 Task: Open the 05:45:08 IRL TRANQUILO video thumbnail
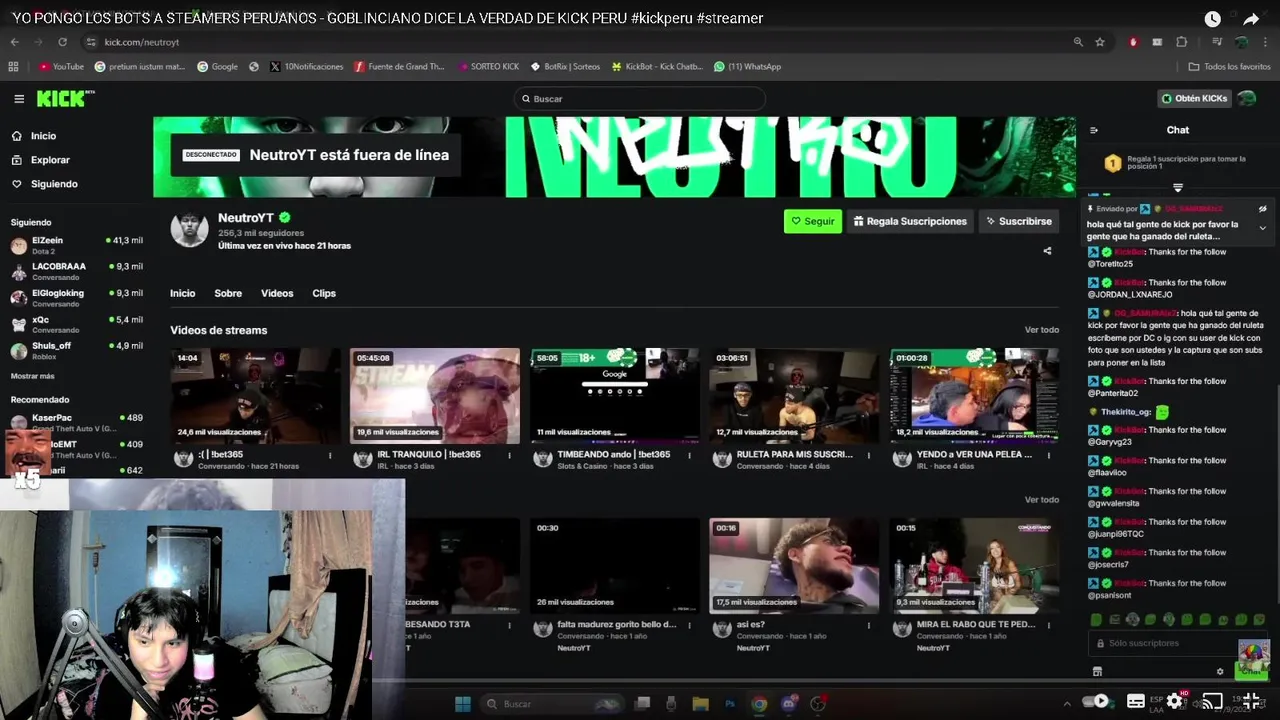(x=435, y=396)
